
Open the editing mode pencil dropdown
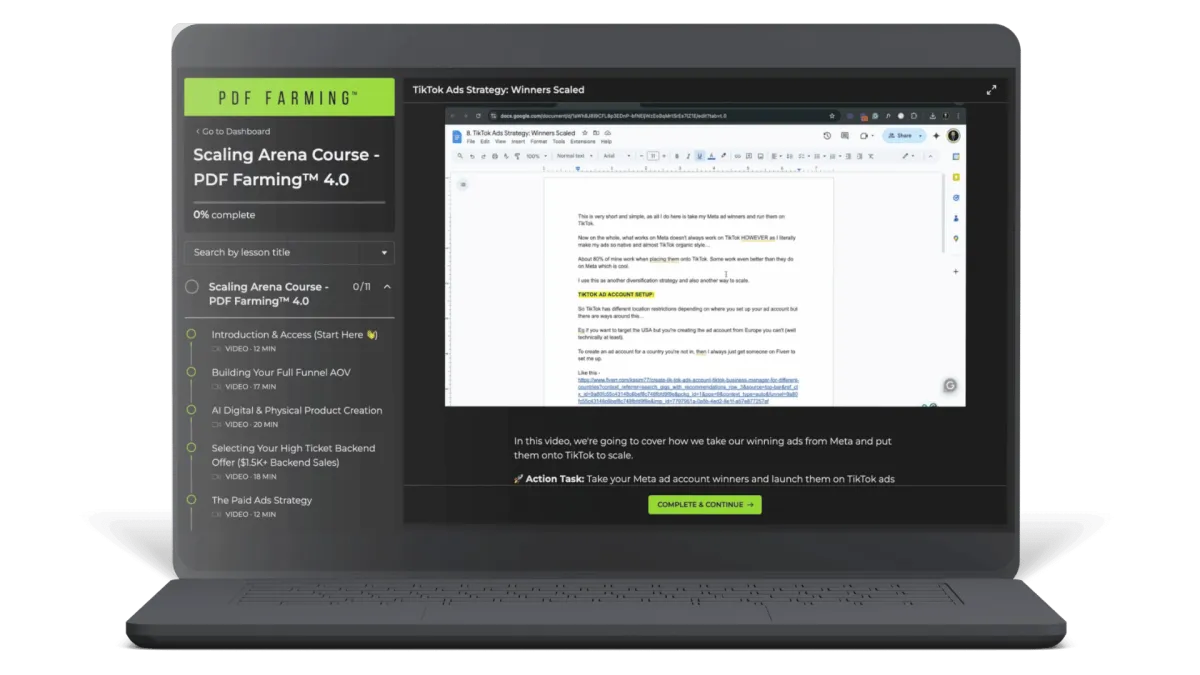pos(908,156)
